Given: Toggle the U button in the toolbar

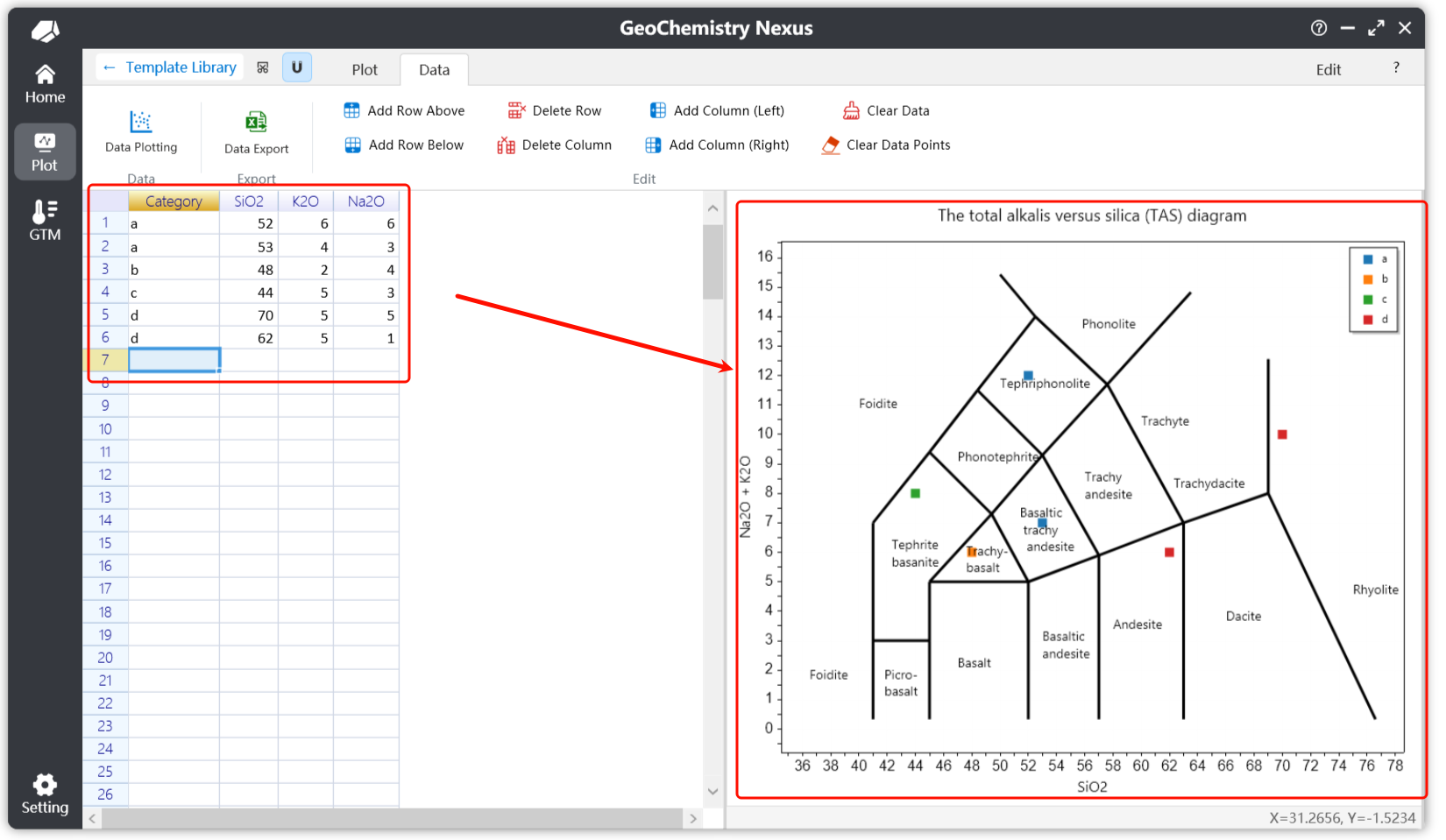Looking at the screenshot, I should click(x=297, y=67).
